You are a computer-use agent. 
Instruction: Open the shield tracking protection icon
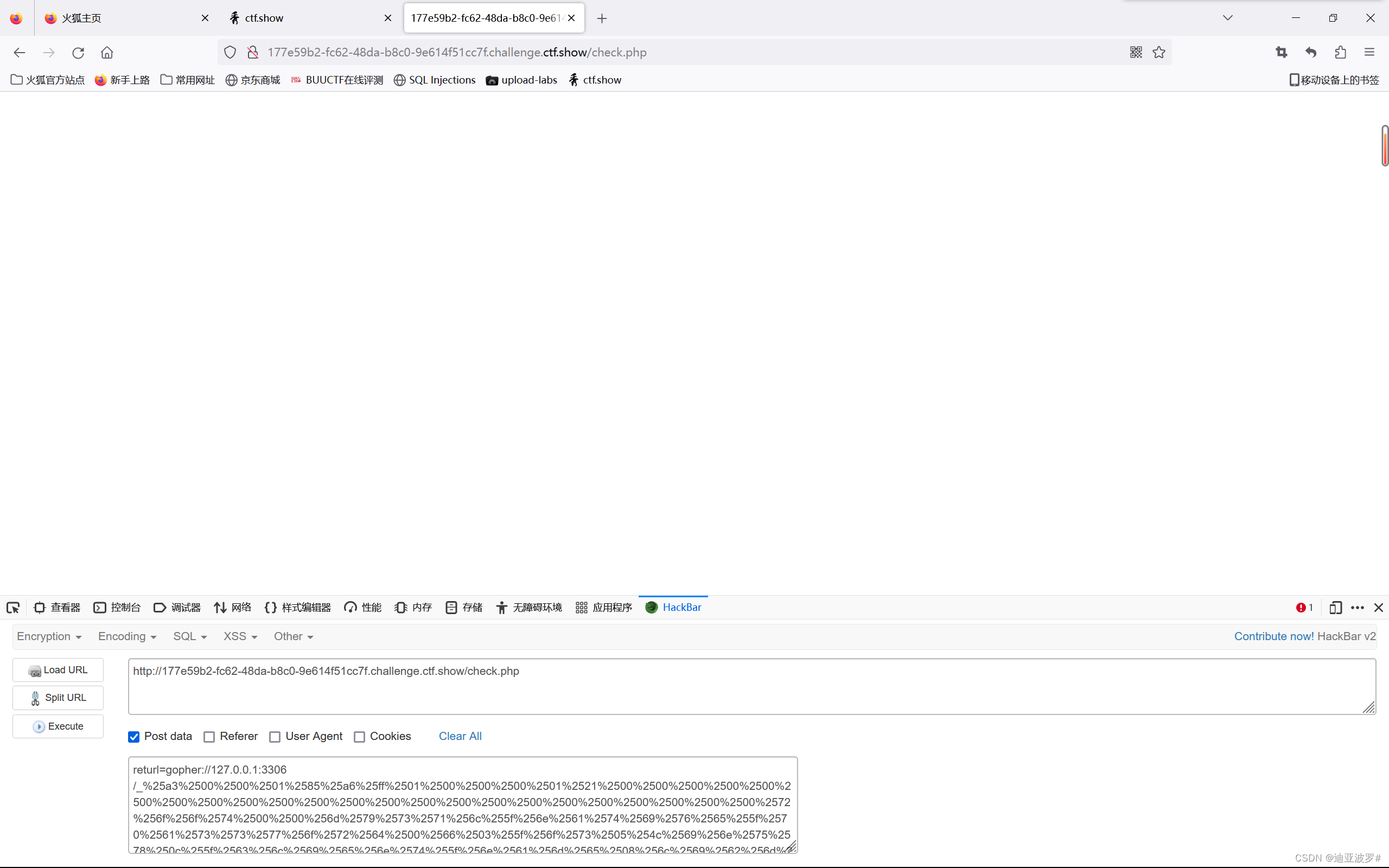[x=230, y=52]
